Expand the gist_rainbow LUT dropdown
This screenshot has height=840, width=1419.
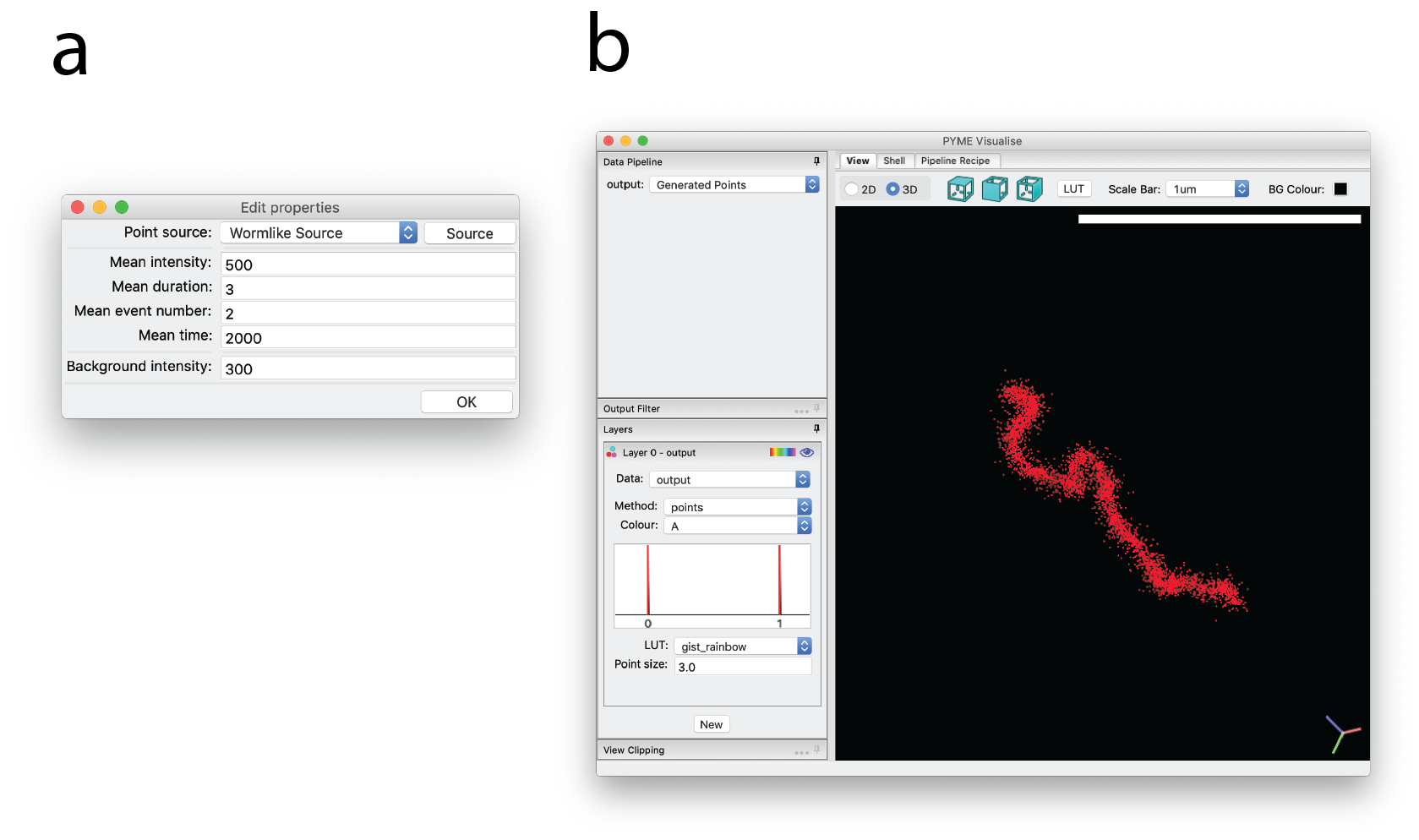[x=804, y=646]
